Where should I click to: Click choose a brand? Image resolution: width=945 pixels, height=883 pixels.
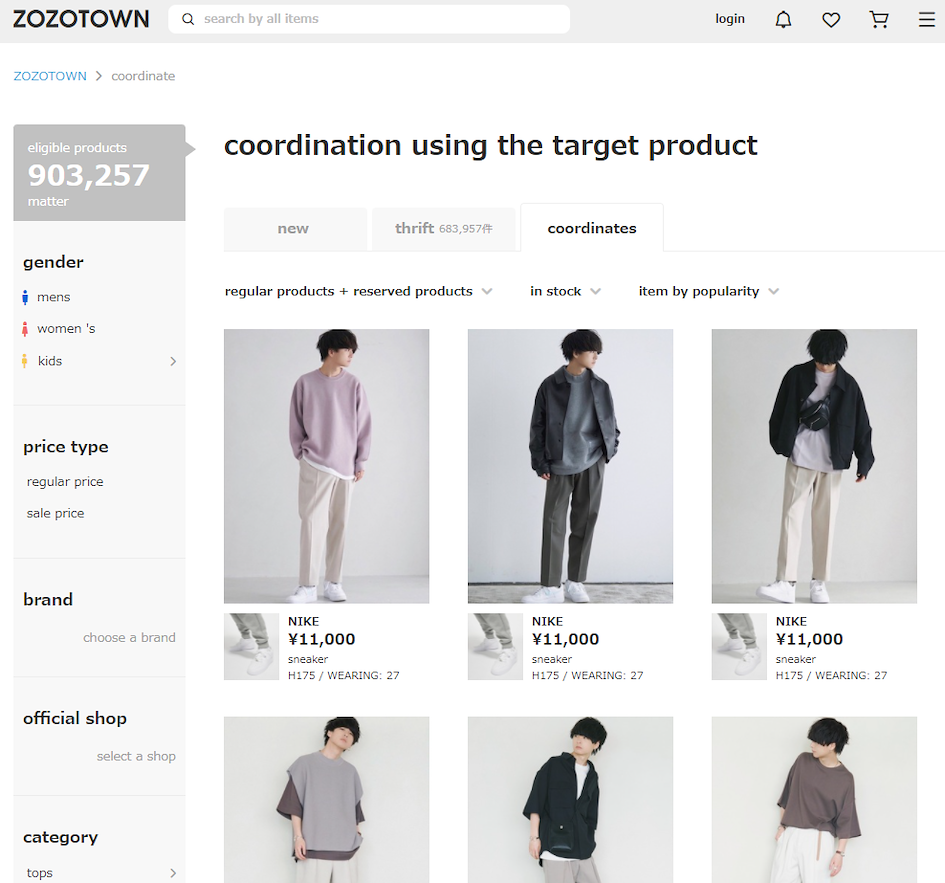click(x=129, y=638)
